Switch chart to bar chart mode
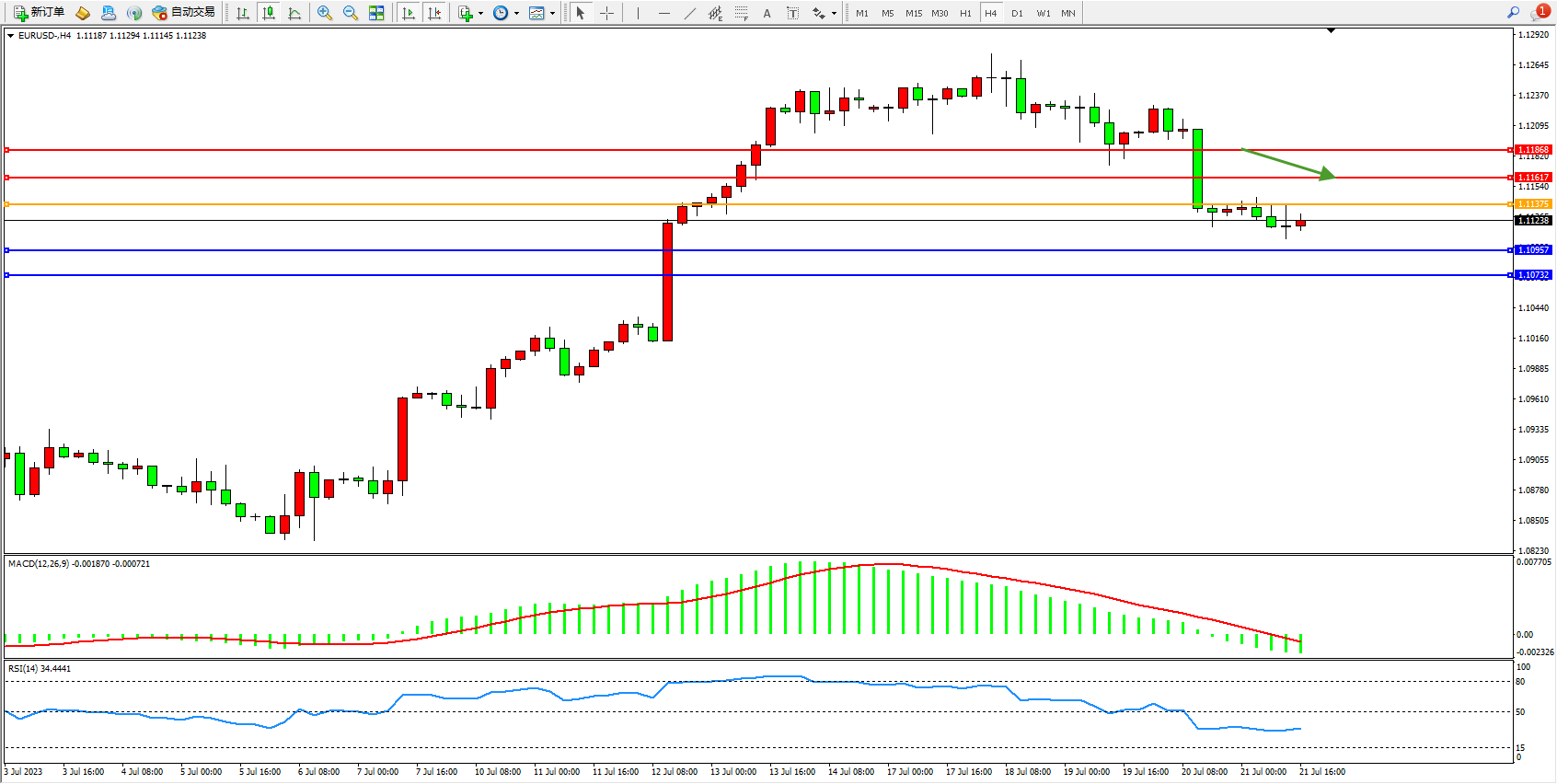 pyautogui.click(x=243, y=13)
